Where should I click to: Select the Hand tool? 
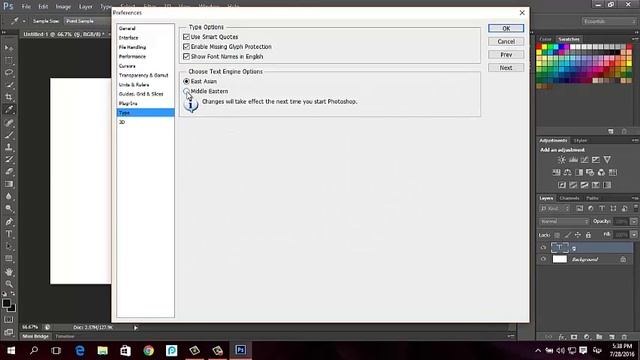click(x=9, y=272)
